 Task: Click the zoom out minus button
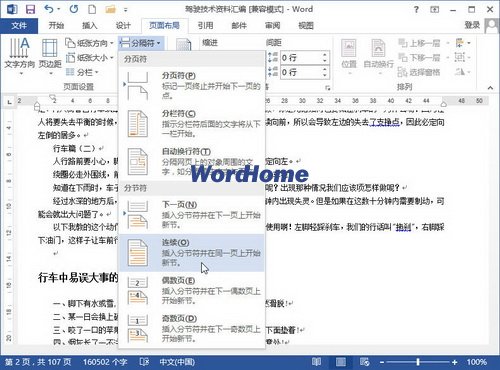[x=382, y=362]
